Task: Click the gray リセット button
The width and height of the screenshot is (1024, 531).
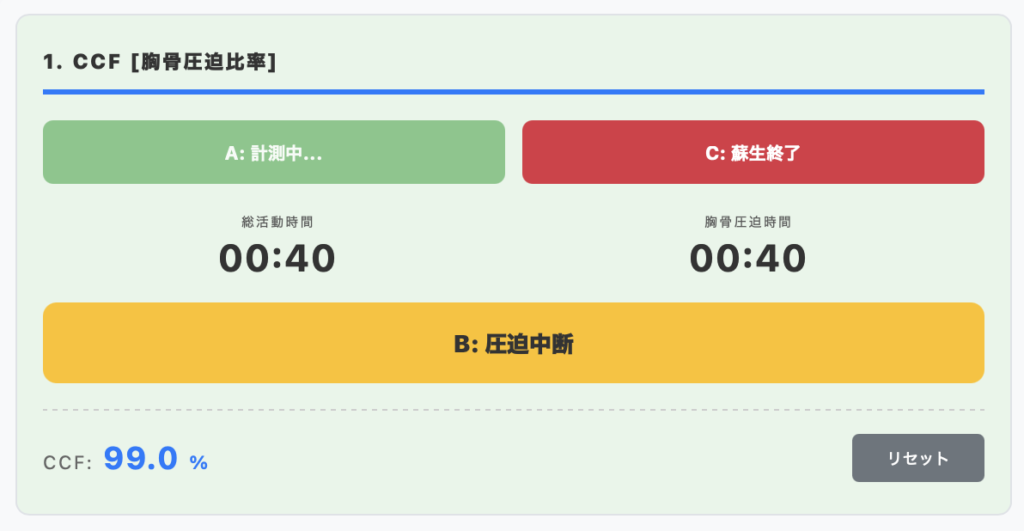Action: coord(917,458)
